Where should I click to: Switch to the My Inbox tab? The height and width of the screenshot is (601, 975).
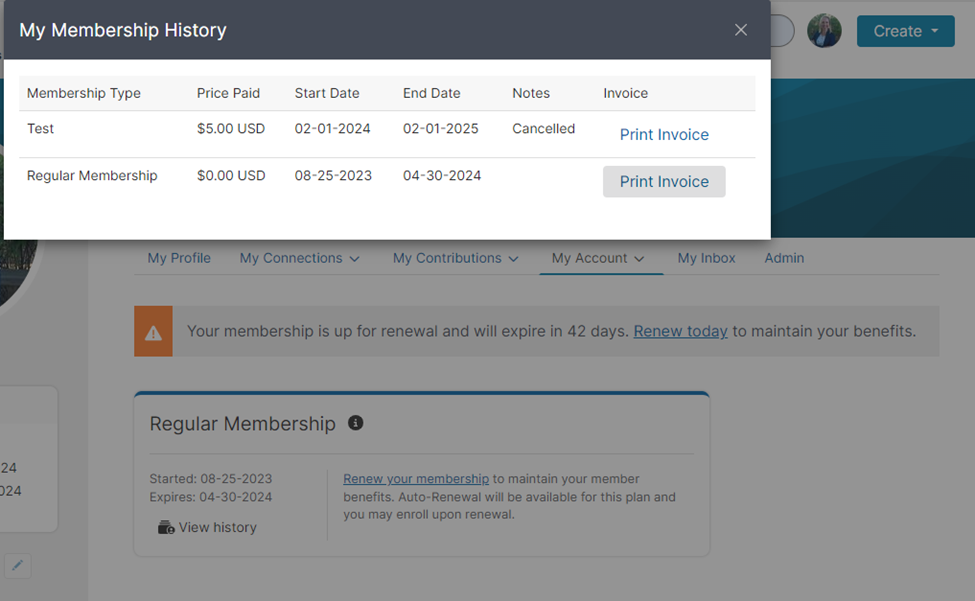(x=706, y=258)
